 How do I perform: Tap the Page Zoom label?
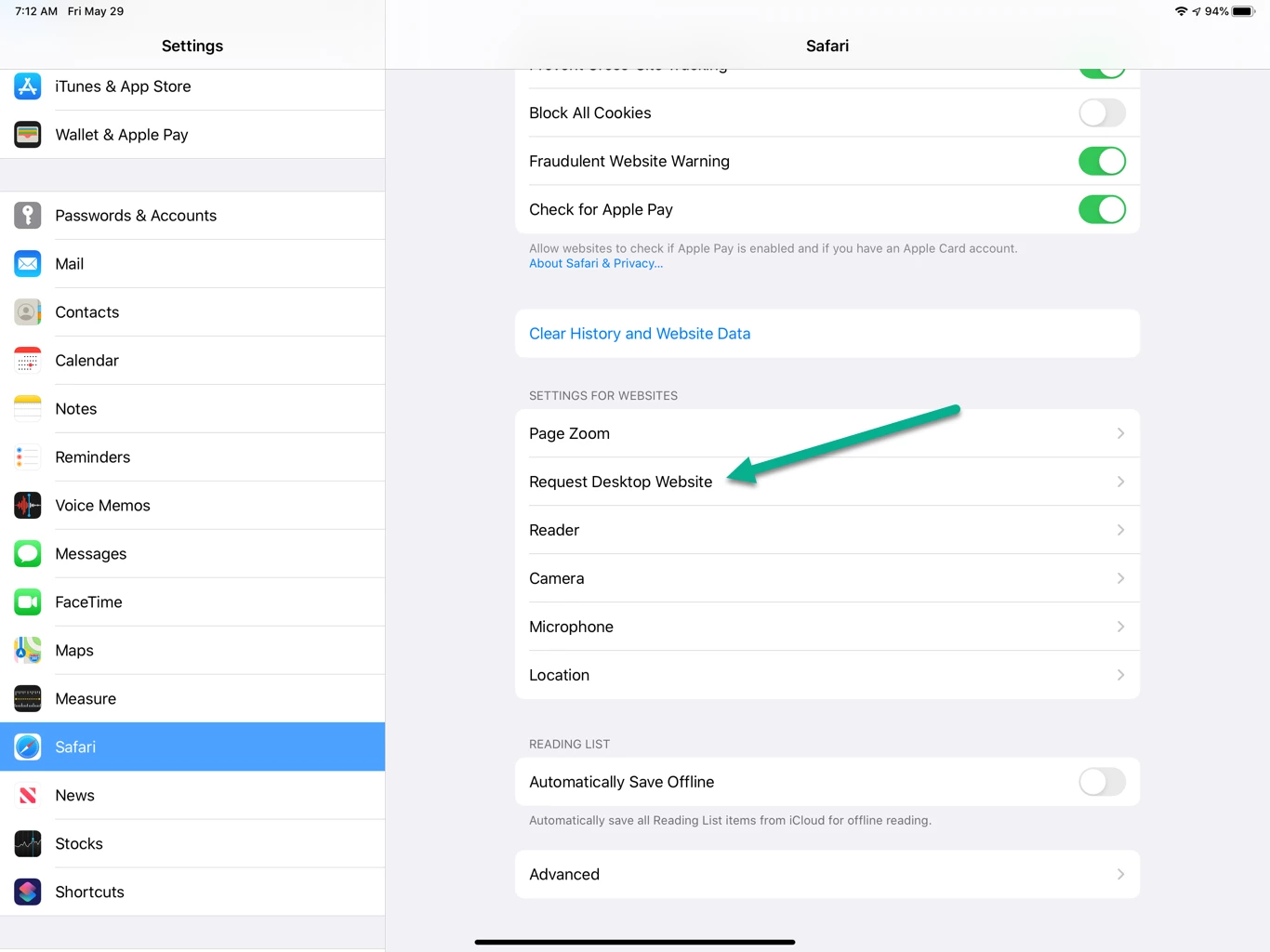click(x=569, y=434)
